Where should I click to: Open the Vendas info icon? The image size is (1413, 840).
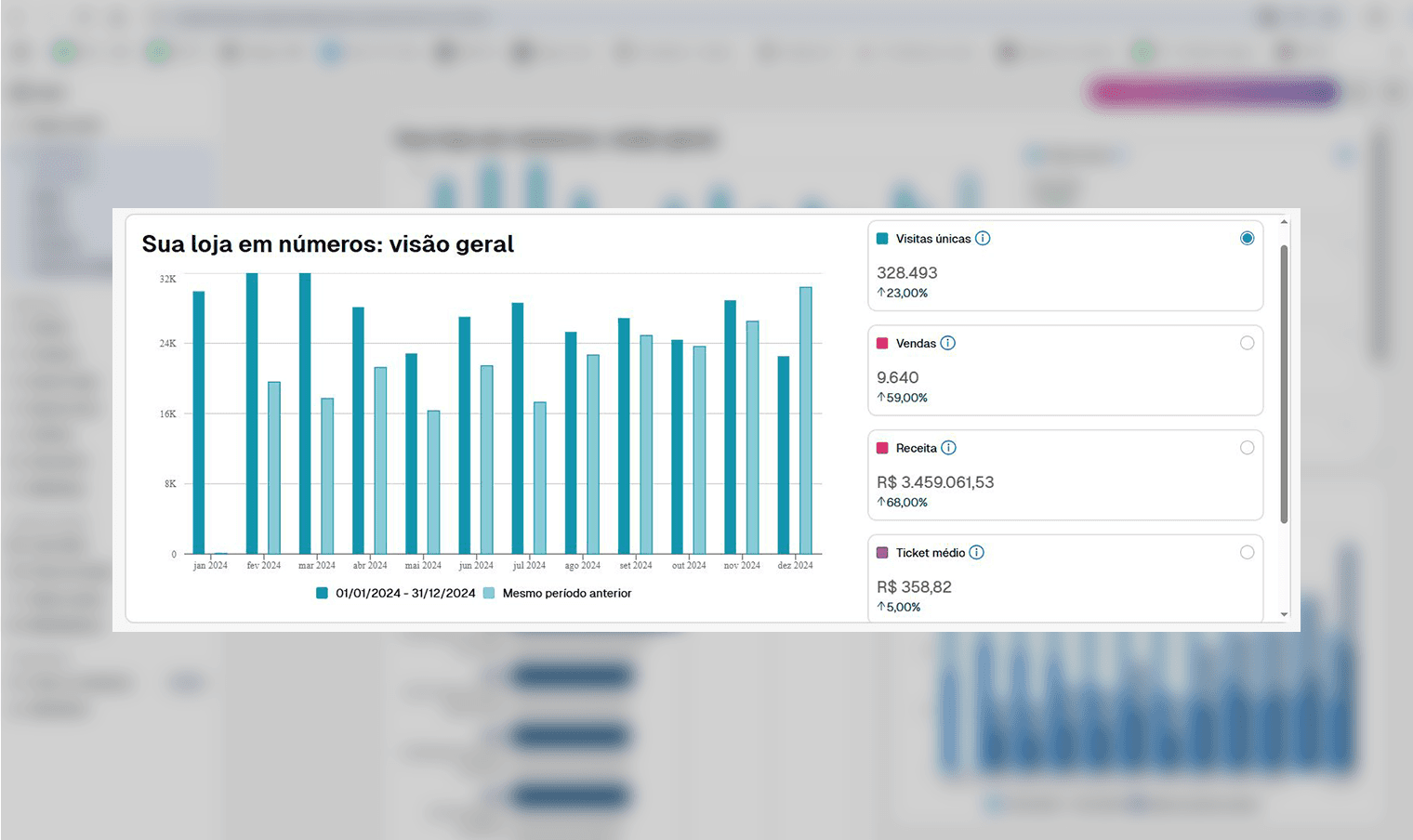click(x=948, y=343)
